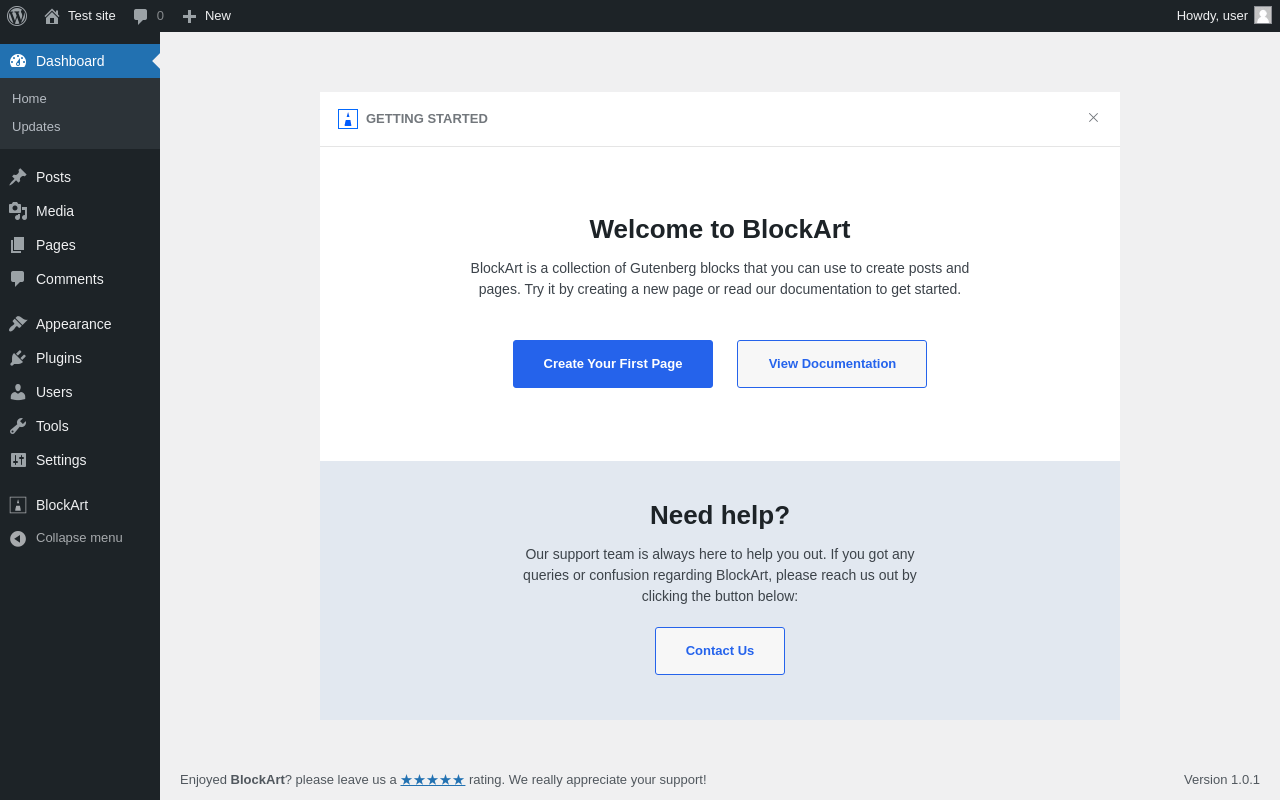Viewport: 1280px width, 800px height.
Task: Click the BlockArt sidebar logo icon
Action: coord(18,505)
